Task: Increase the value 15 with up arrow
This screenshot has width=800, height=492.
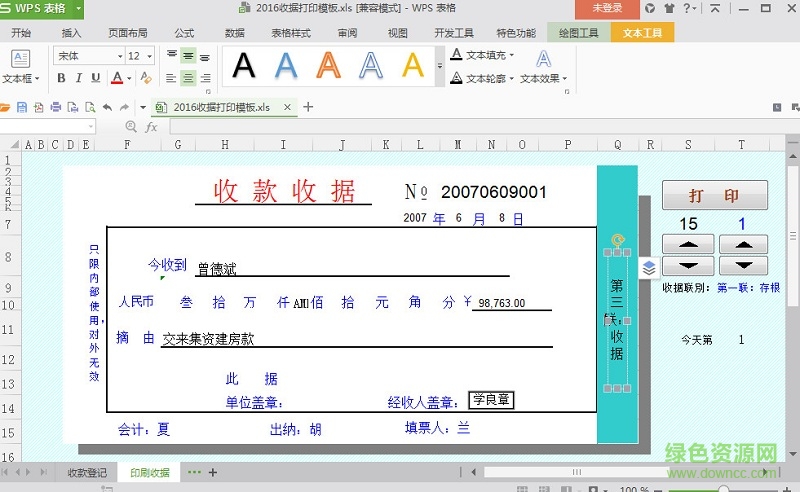Action: (x=688, y=244)
